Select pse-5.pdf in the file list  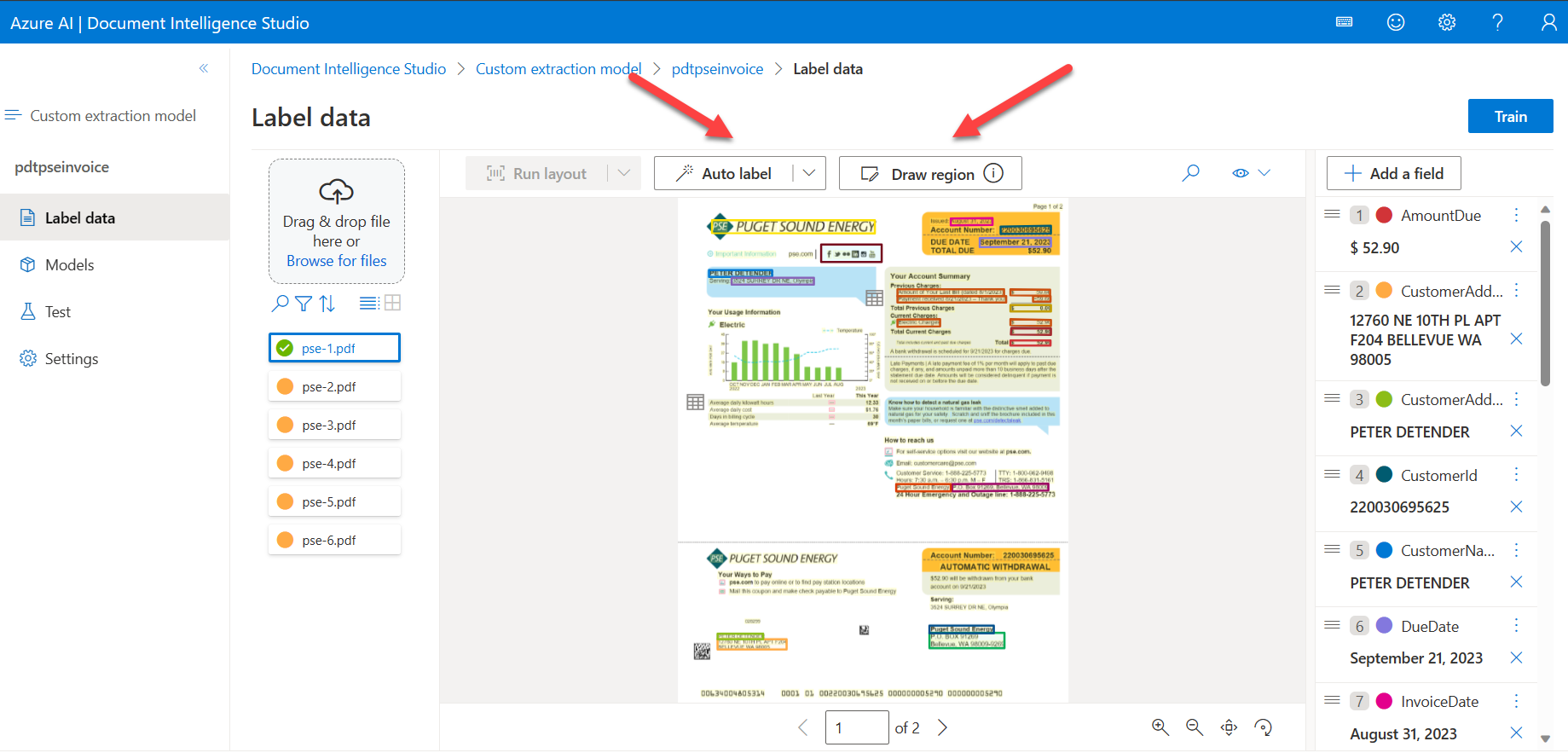334,501
